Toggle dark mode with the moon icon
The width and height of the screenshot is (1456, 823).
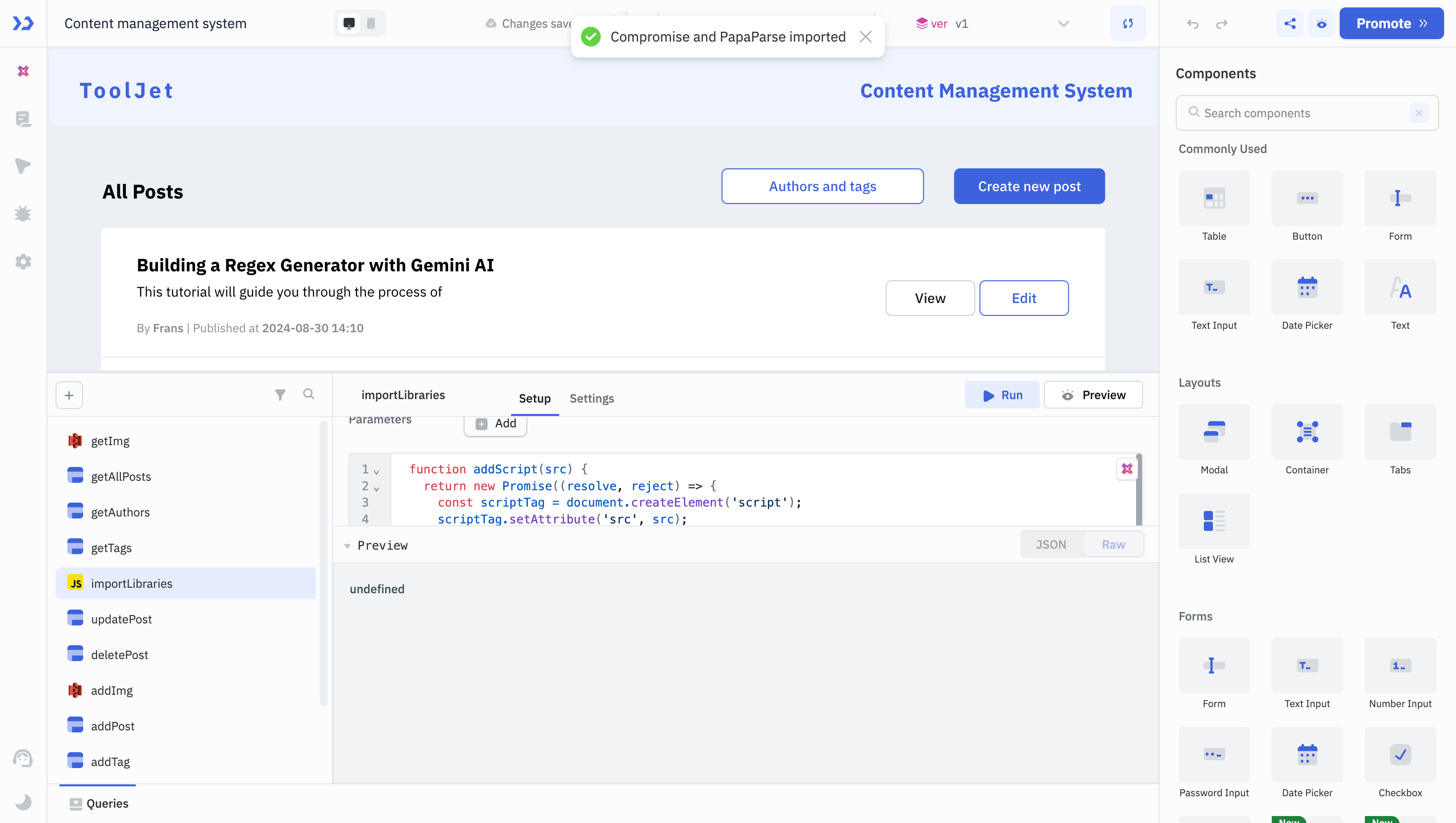pos(23,802)
